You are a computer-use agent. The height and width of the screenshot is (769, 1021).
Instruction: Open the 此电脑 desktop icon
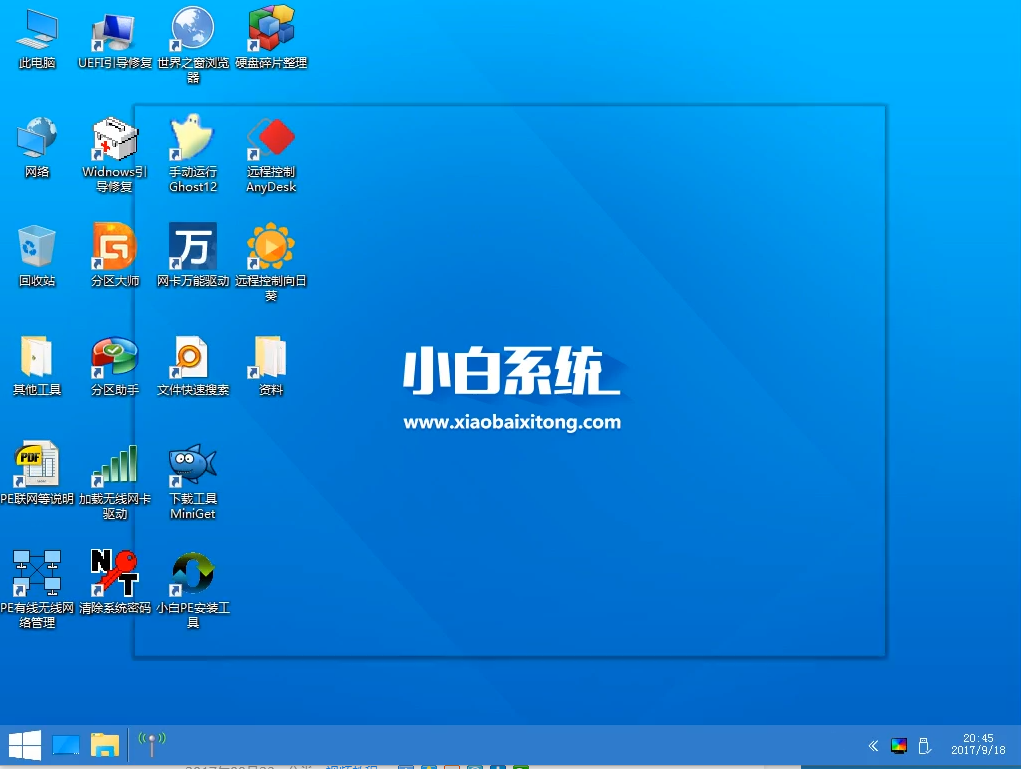click(37, 30)
